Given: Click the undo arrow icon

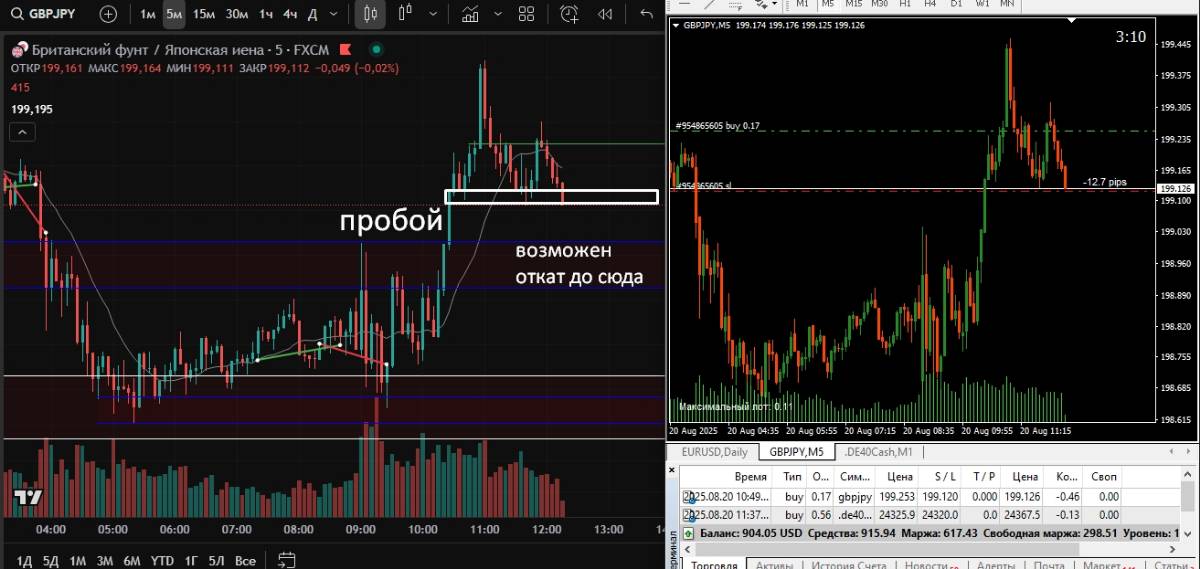Looking at the screenshot, I should pos(646,14).
